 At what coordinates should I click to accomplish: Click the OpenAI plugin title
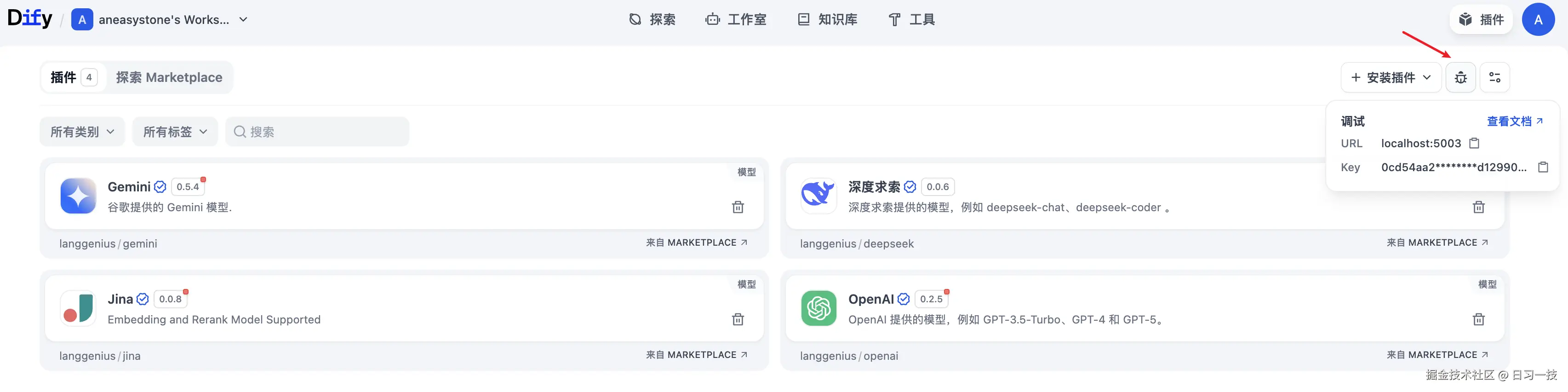click(871, 299)
